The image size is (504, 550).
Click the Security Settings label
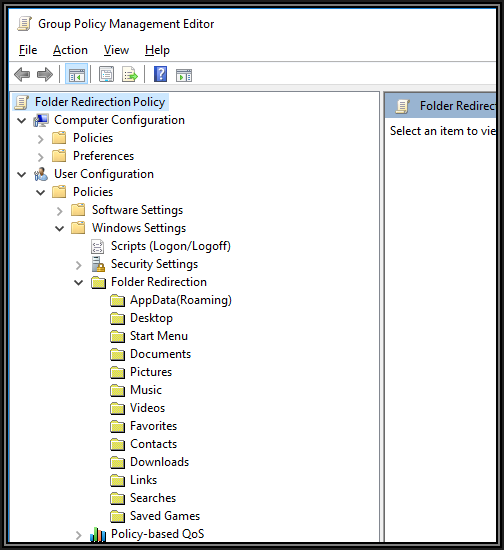[x=154, y=264]
